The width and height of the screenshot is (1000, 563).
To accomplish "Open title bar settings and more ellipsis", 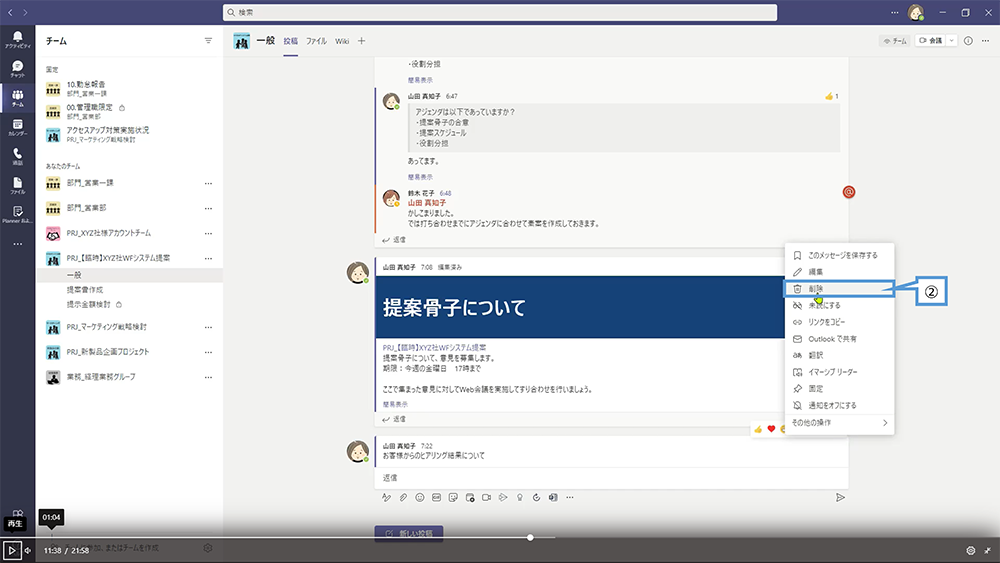I will click(894, 12).
